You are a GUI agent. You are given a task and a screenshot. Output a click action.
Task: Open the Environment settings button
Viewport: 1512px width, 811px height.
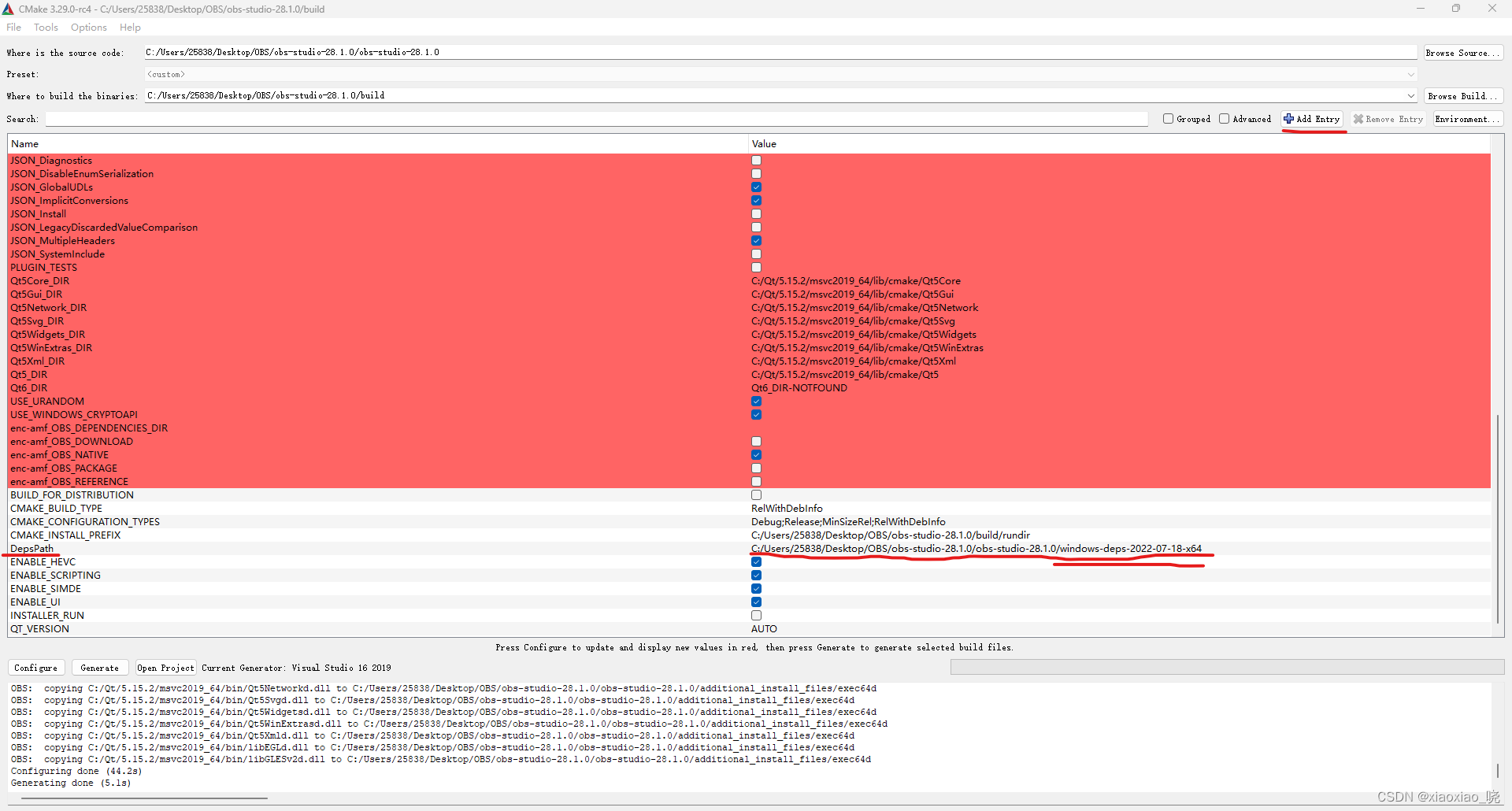1467,119
